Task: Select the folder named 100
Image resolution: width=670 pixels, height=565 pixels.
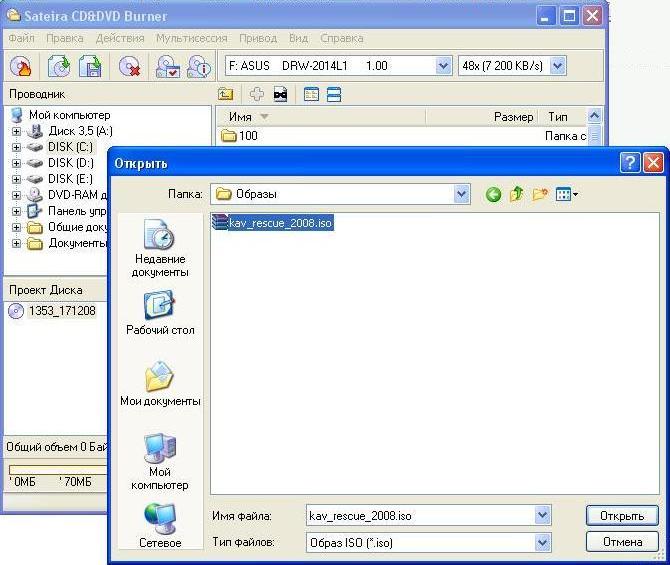Action: [240, 136]
